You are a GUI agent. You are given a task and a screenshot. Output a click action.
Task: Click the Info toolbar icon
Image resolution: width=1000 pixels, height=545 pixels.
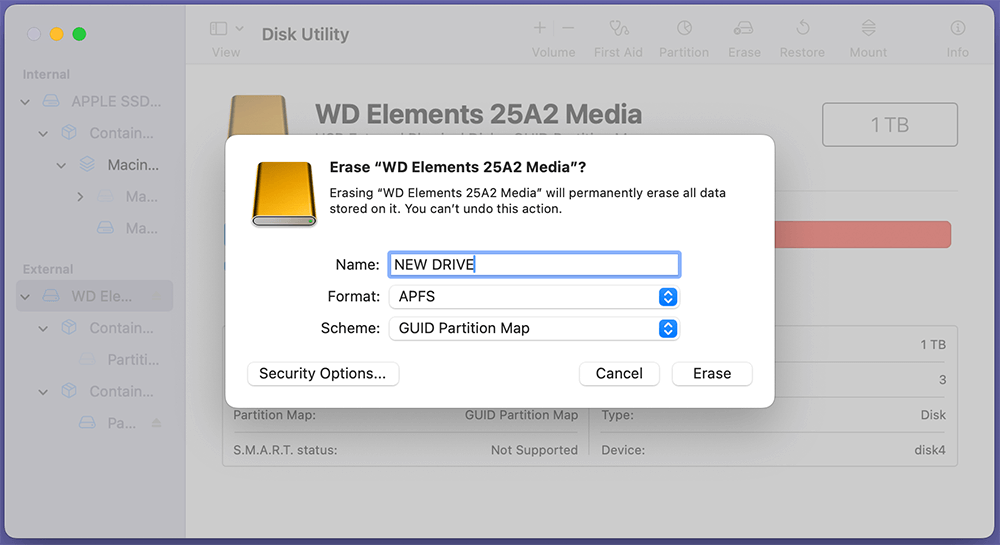pyautogui.click(x=957, y=28)
